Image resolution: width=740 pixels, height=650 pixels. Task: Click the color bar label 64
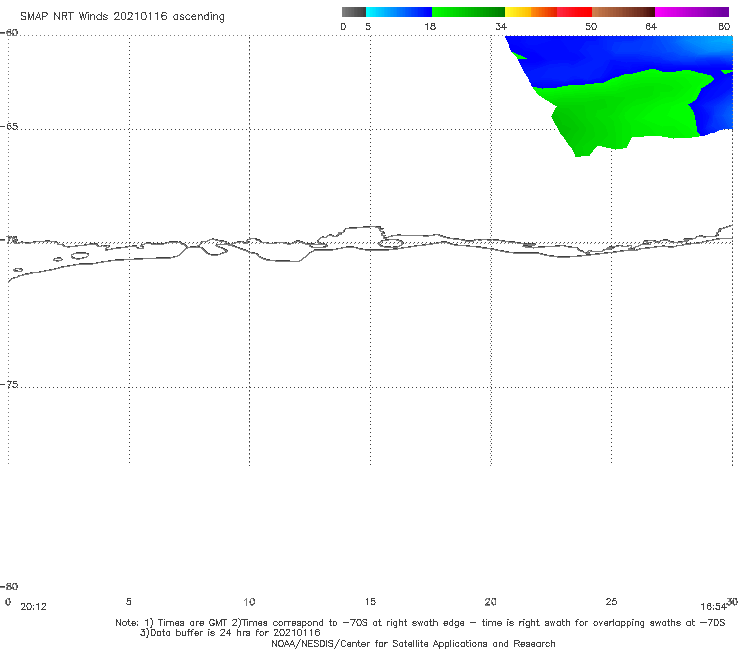click(651, 26)
